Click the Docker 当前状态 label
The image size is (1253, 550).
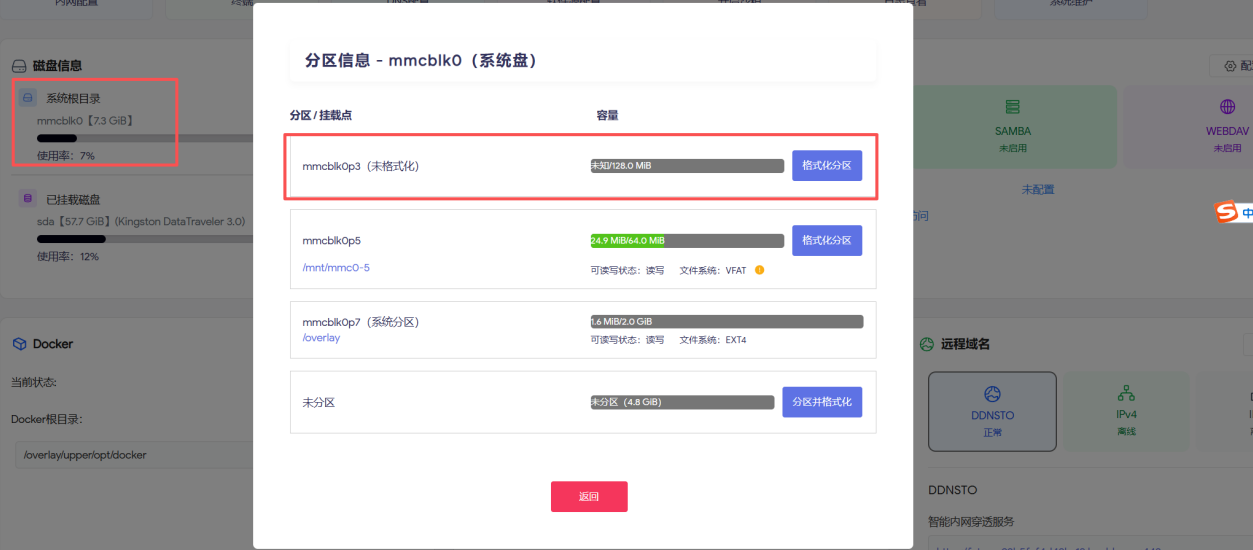coord(34,382)
